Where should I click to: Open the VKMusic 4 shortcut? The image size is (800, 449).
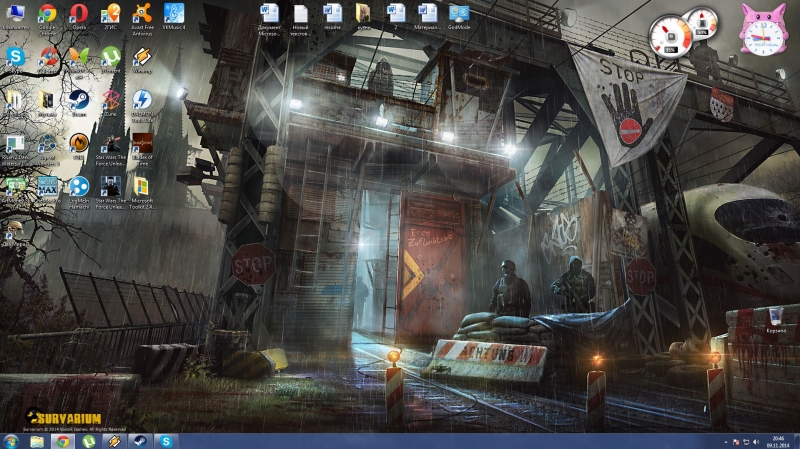pyautogui.click(x=173, y=15)
